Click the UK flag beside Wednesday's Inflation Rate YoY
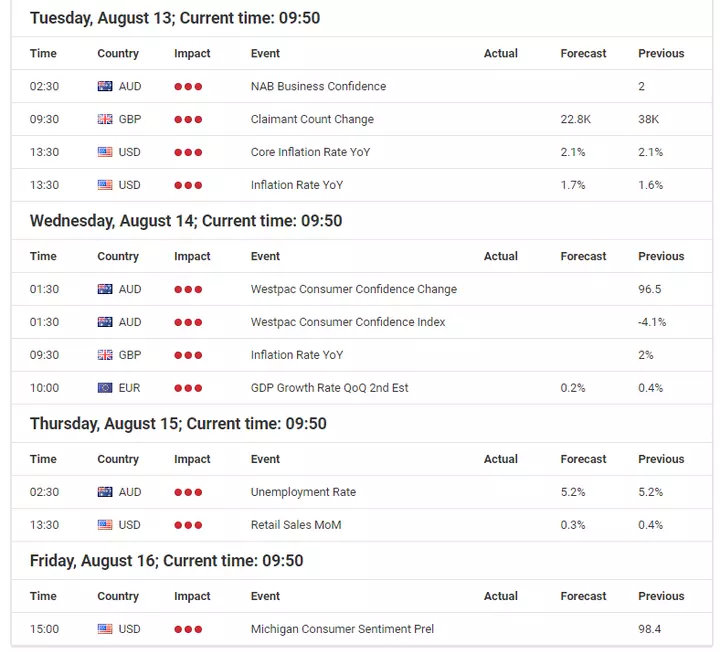The image size is (720, 652). (x=105, y=355)
